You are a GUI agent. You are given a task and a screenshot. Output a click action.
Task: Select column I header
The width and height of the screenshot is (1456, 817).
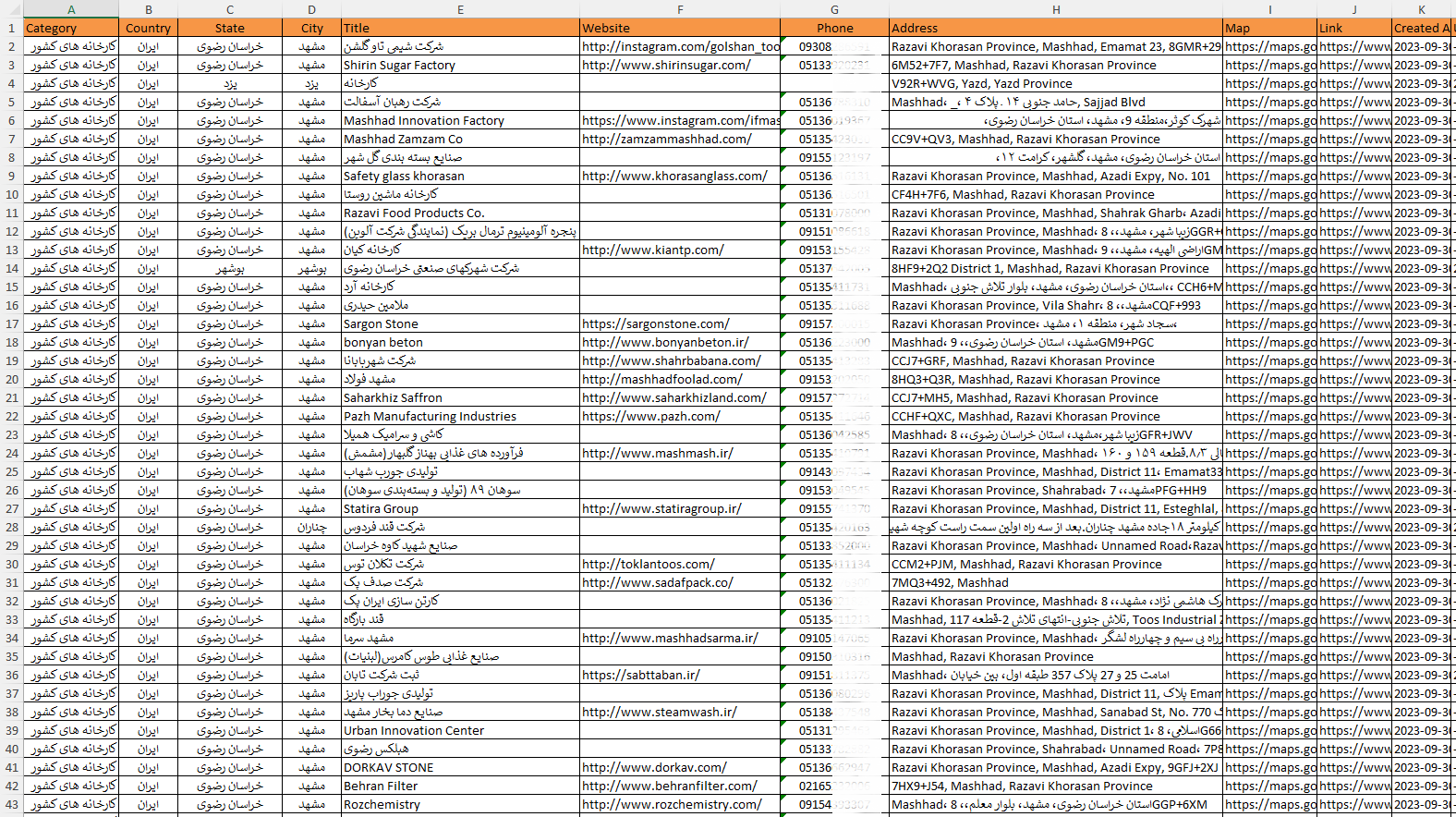pyautogui.click(x=1269, y=9)
